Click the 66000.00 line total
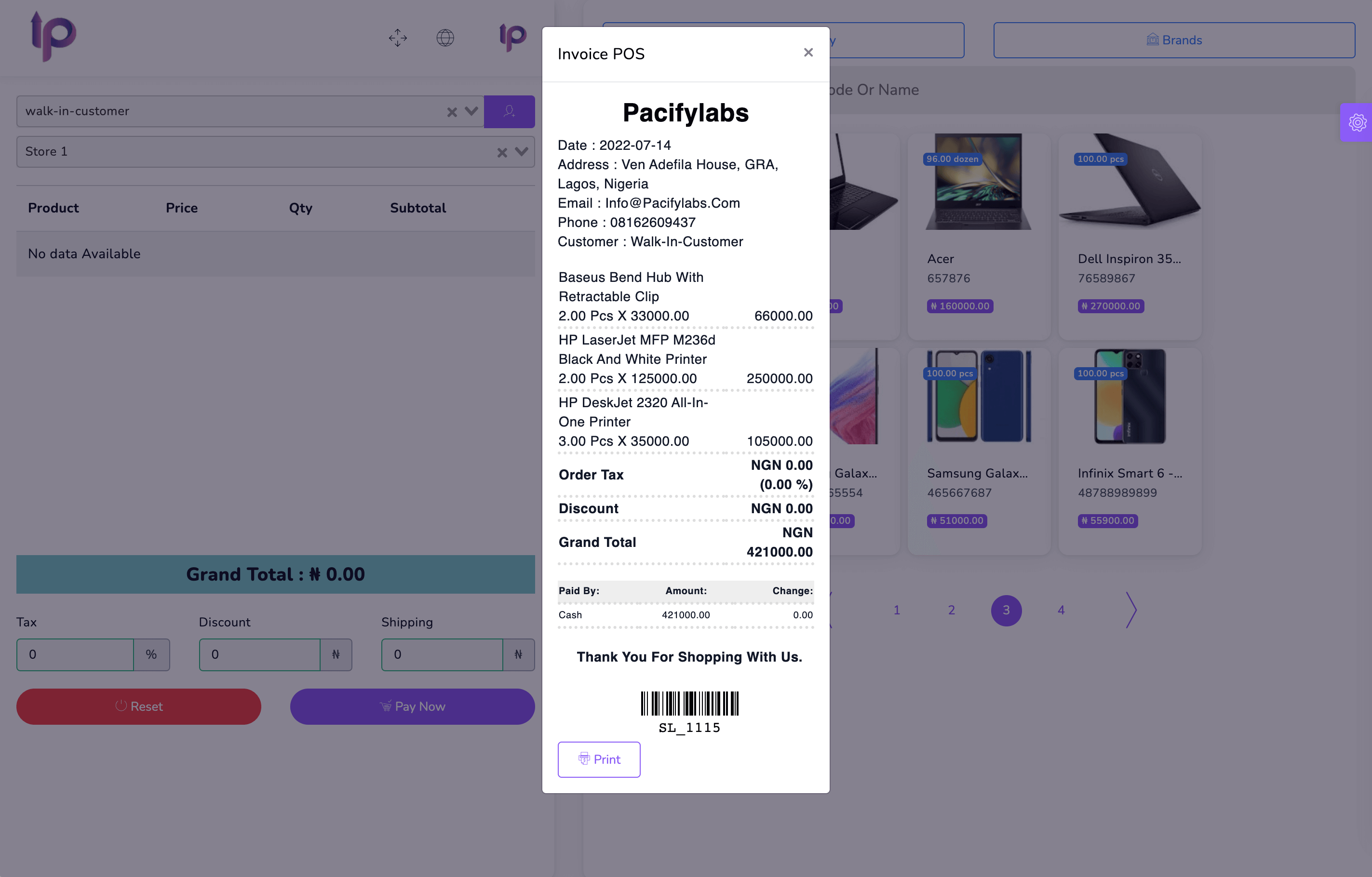 [783, 316]
